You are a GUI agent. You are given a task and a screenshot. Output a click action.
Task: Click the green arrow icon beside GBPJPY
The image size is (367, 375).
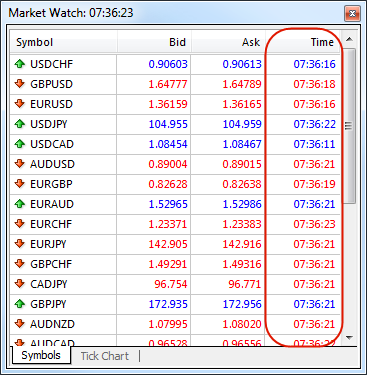coord(20,303)
